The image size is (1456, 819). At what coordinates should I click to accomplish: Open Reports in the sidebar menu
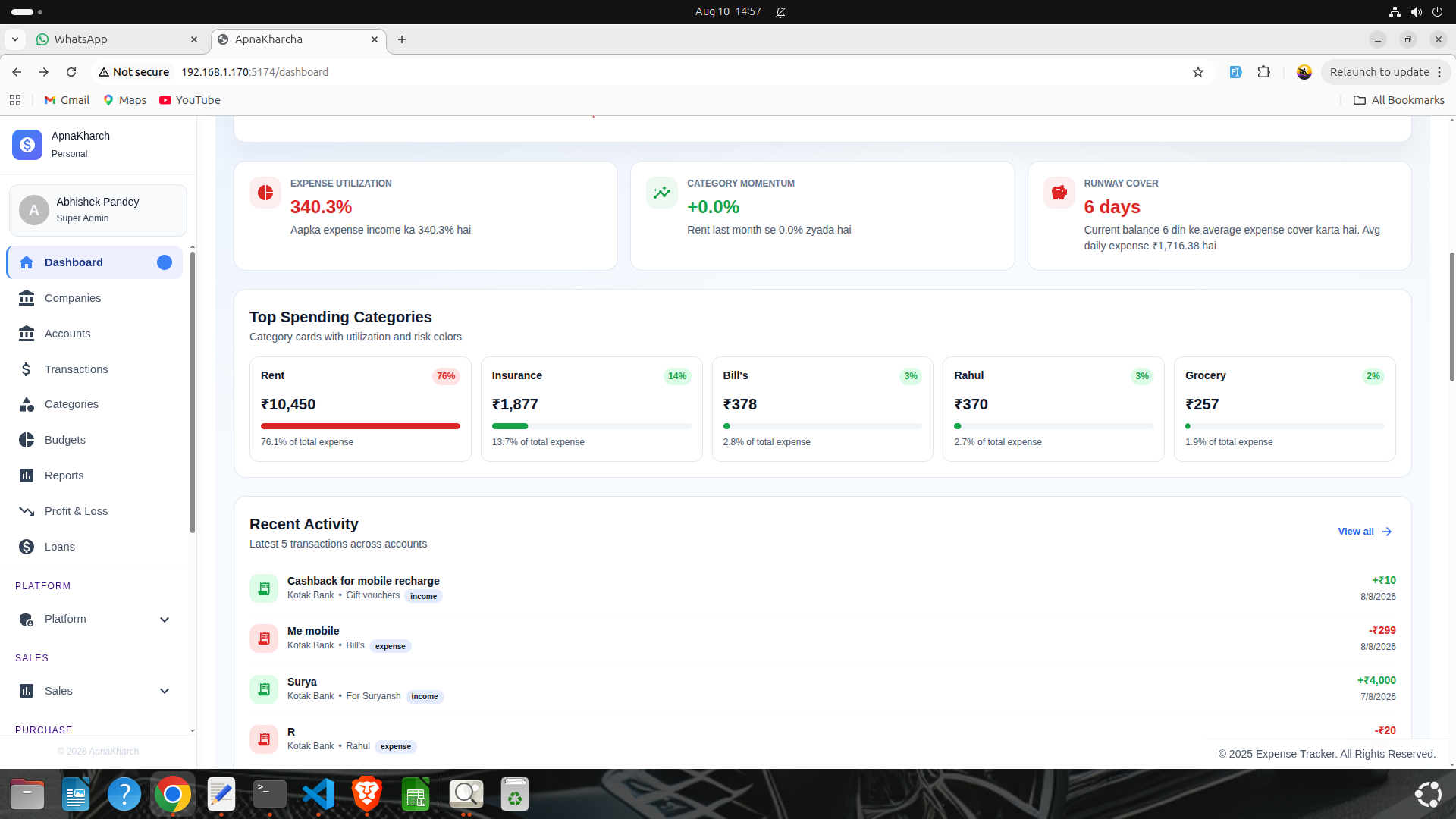click(95, 475)
